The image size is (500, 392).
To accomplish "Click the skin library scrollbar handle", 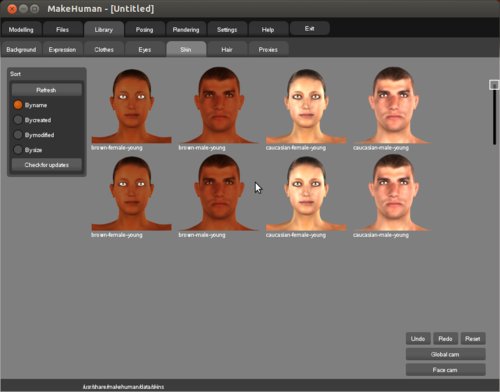I will coord(494,85).
